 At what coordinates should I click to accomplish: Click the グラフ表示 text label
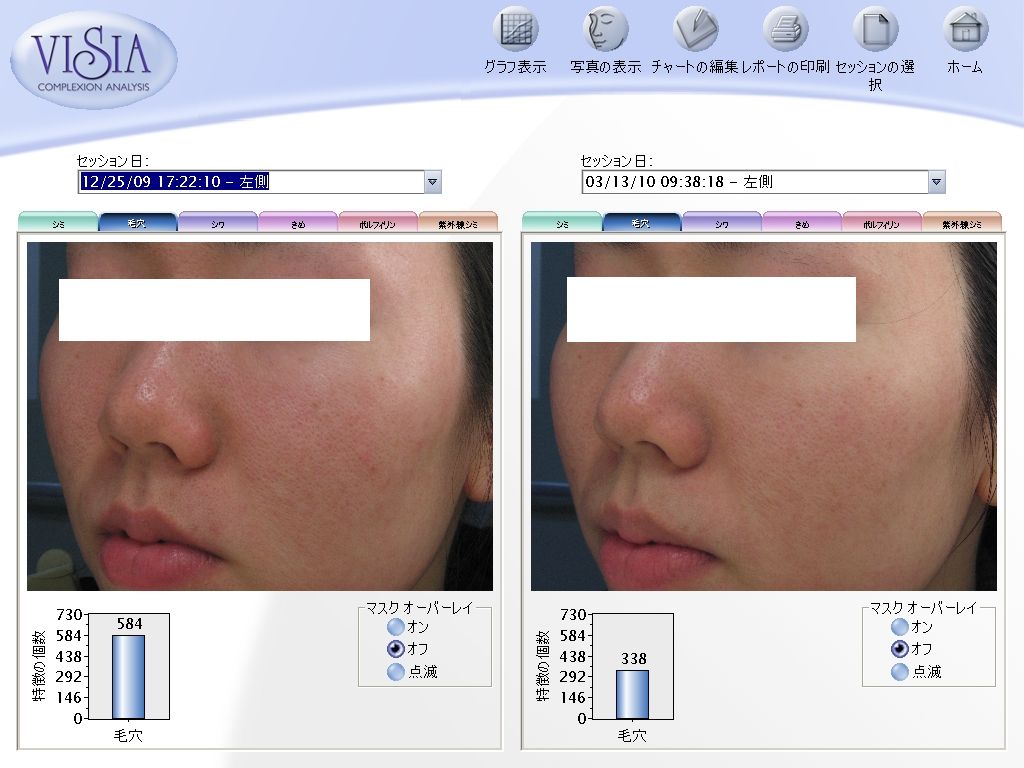coord(515,67)
